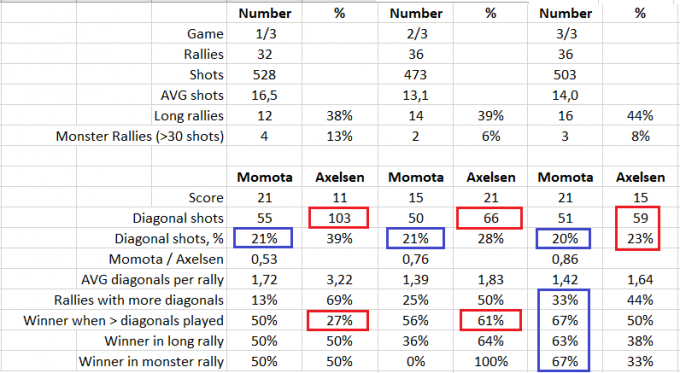
Task: Click the 0,86 Momota / Axelsen ratio cell
Action: [x=565, y=259]
